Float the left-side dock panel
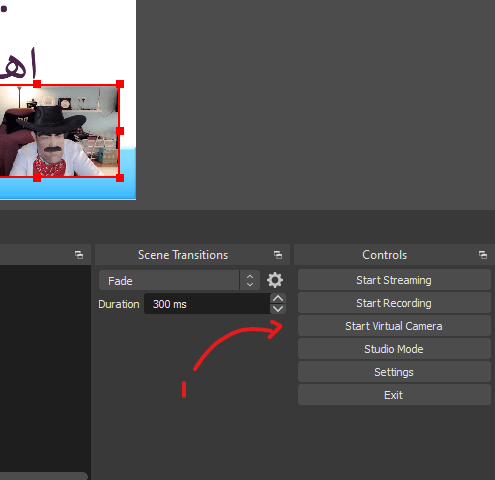 pos(79,255)
